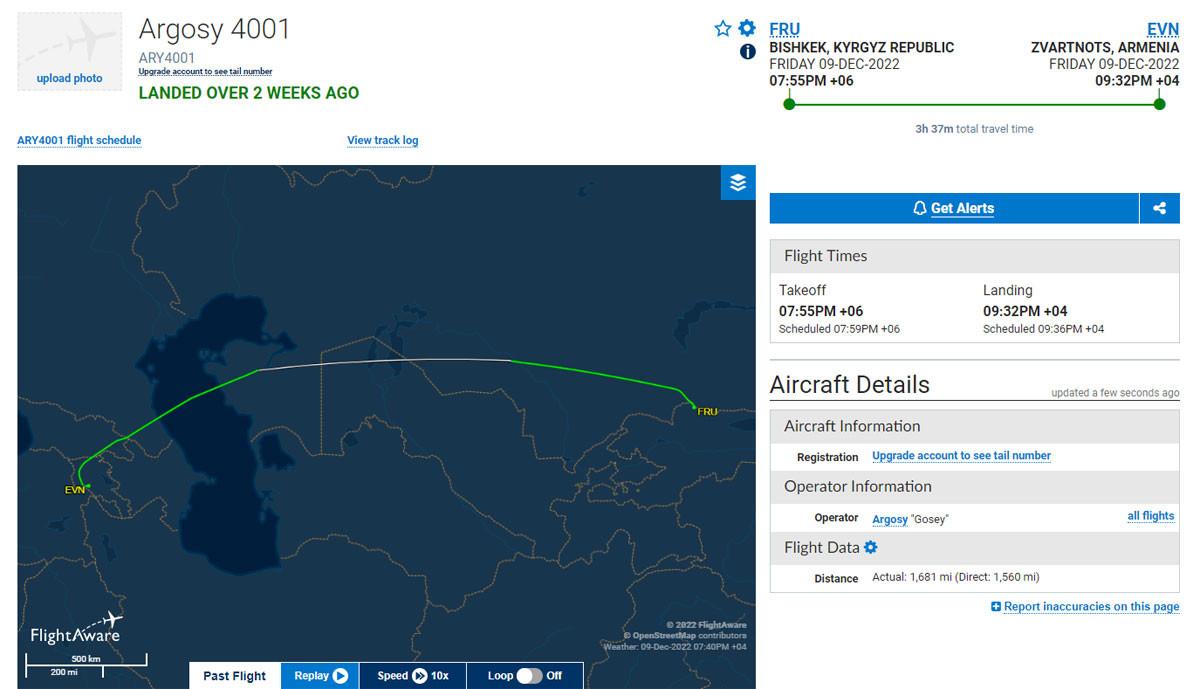Change replay Speed 10x

(413, 676)
